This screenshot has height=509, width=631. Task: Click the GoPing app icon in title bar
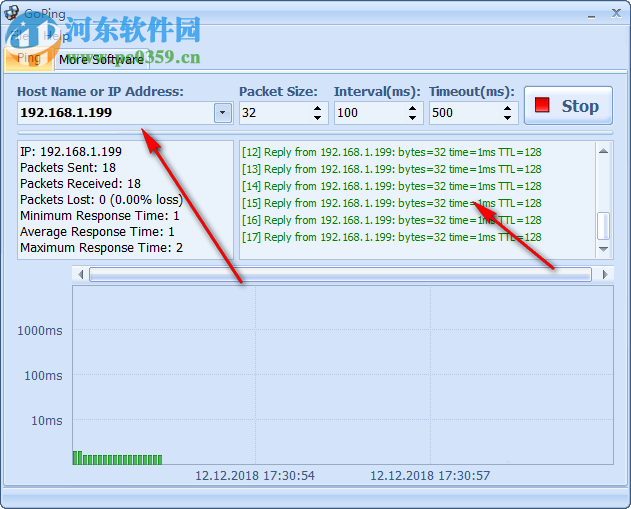(11, 12)
